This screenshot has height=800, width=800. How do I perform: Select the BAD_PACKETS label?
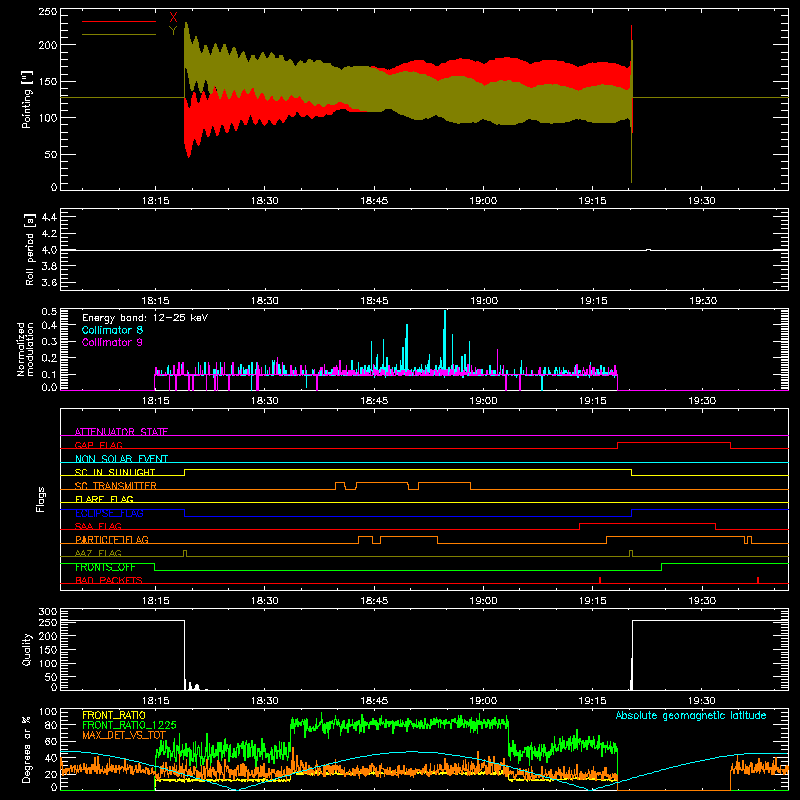pyautogui.click(x=109, y=580)
